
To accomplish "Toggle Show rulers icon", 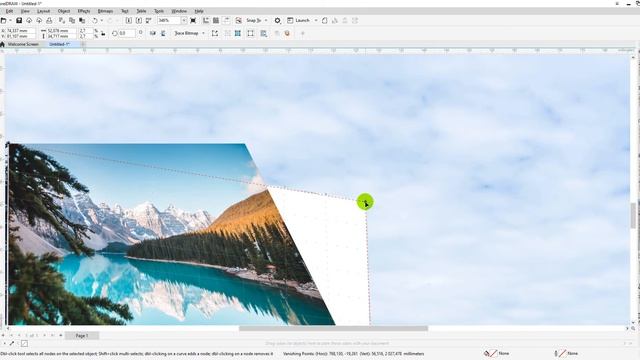I will [x=206, y=20].
